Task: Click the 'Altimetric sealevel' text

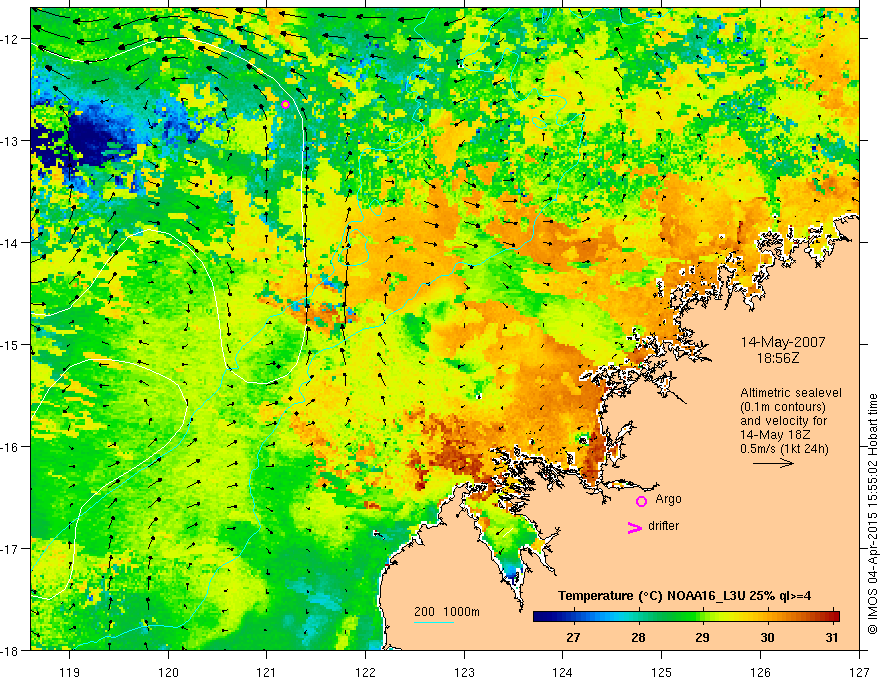Action: (791, 393)
